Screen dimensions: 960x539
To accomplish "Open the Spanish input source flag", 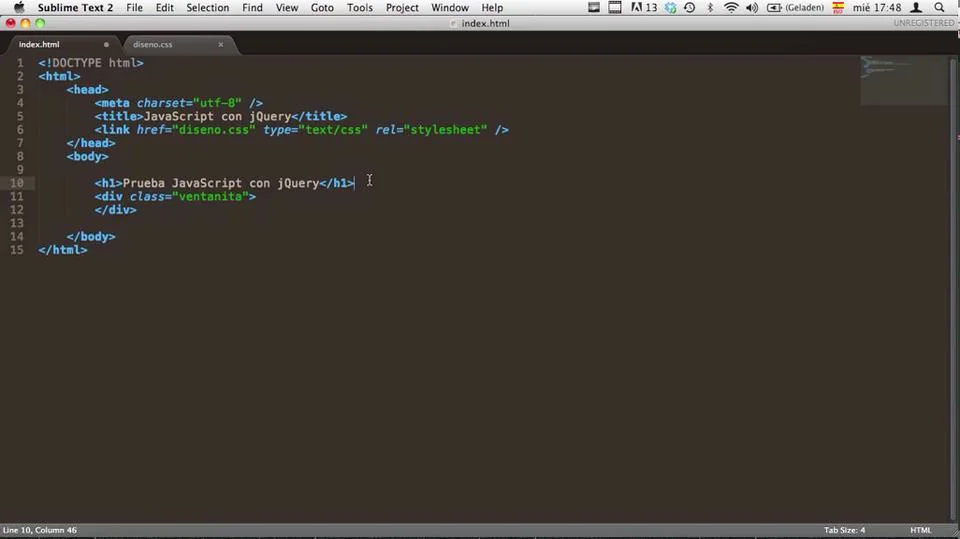I will coord(838,7).
